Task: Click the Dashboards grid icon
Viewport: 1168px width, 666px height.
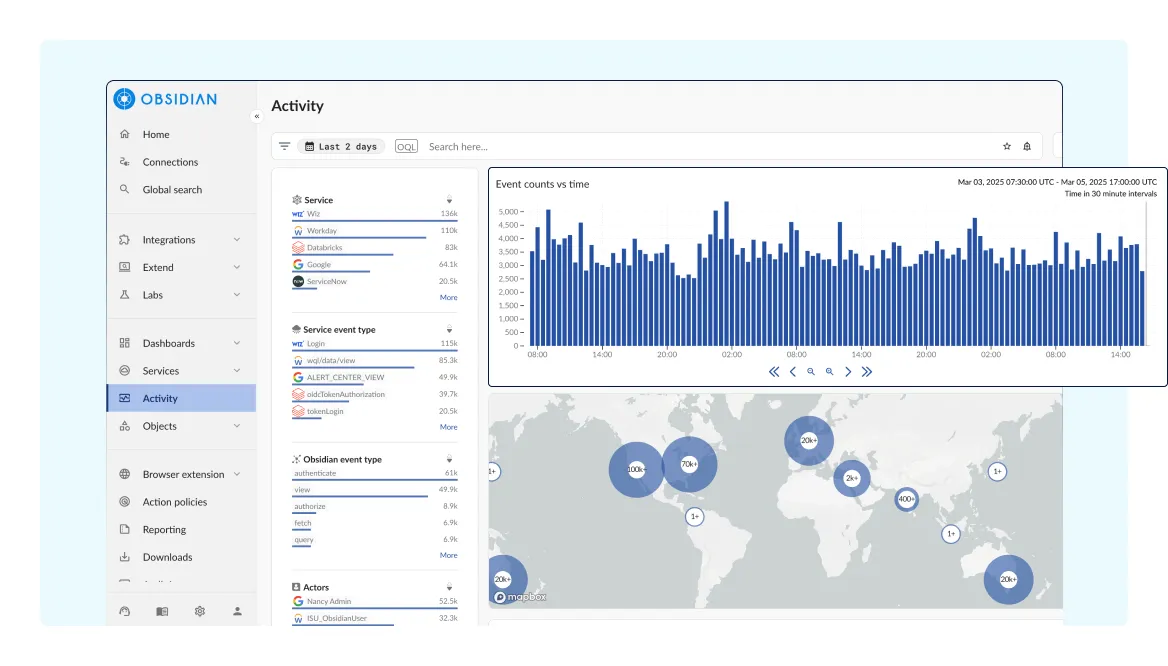Action: click(124, 343)
